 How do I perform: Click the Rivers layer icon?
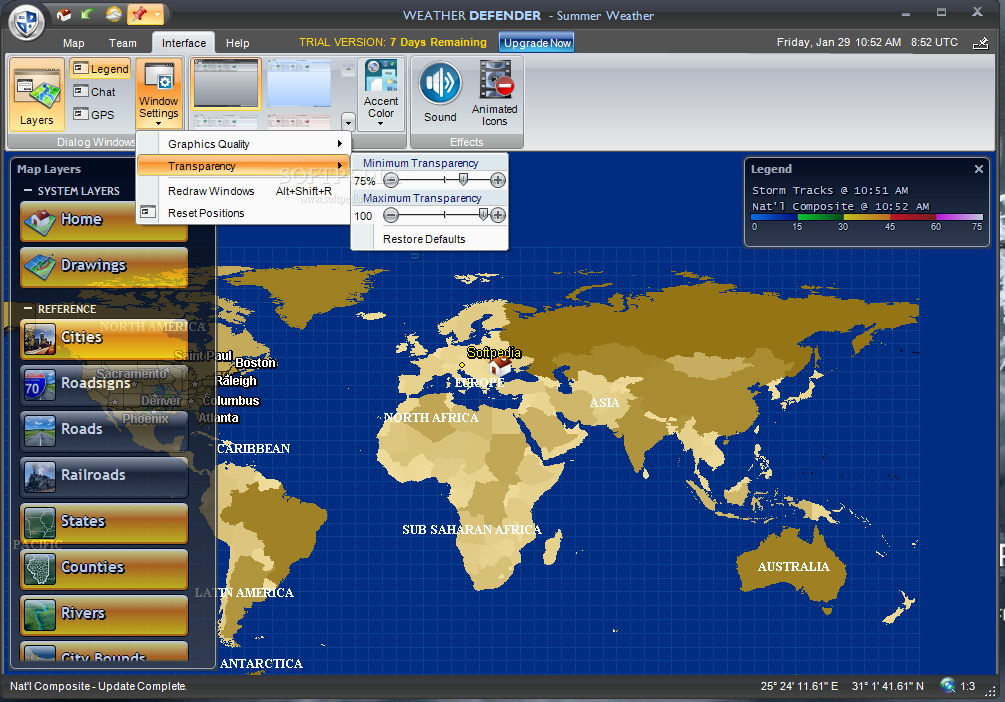pyautogui.click(x=40, y=615)
